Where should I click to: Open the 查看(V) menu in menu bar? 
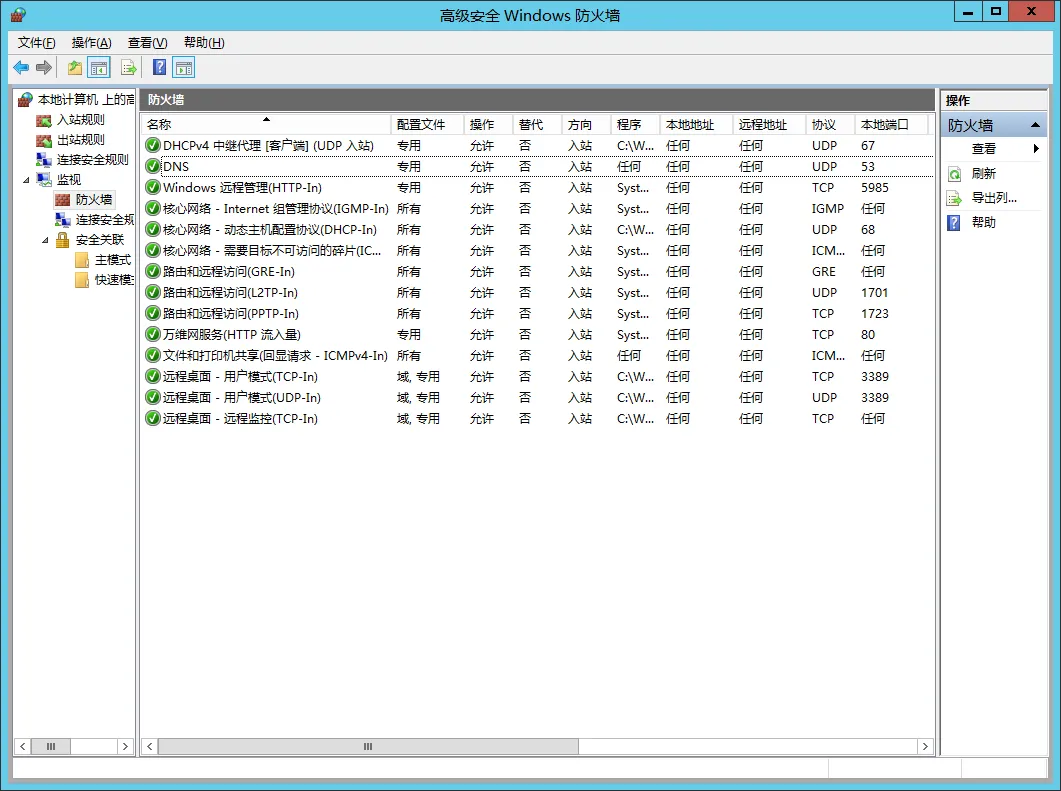pyautogui.click(x=148, y=43)
